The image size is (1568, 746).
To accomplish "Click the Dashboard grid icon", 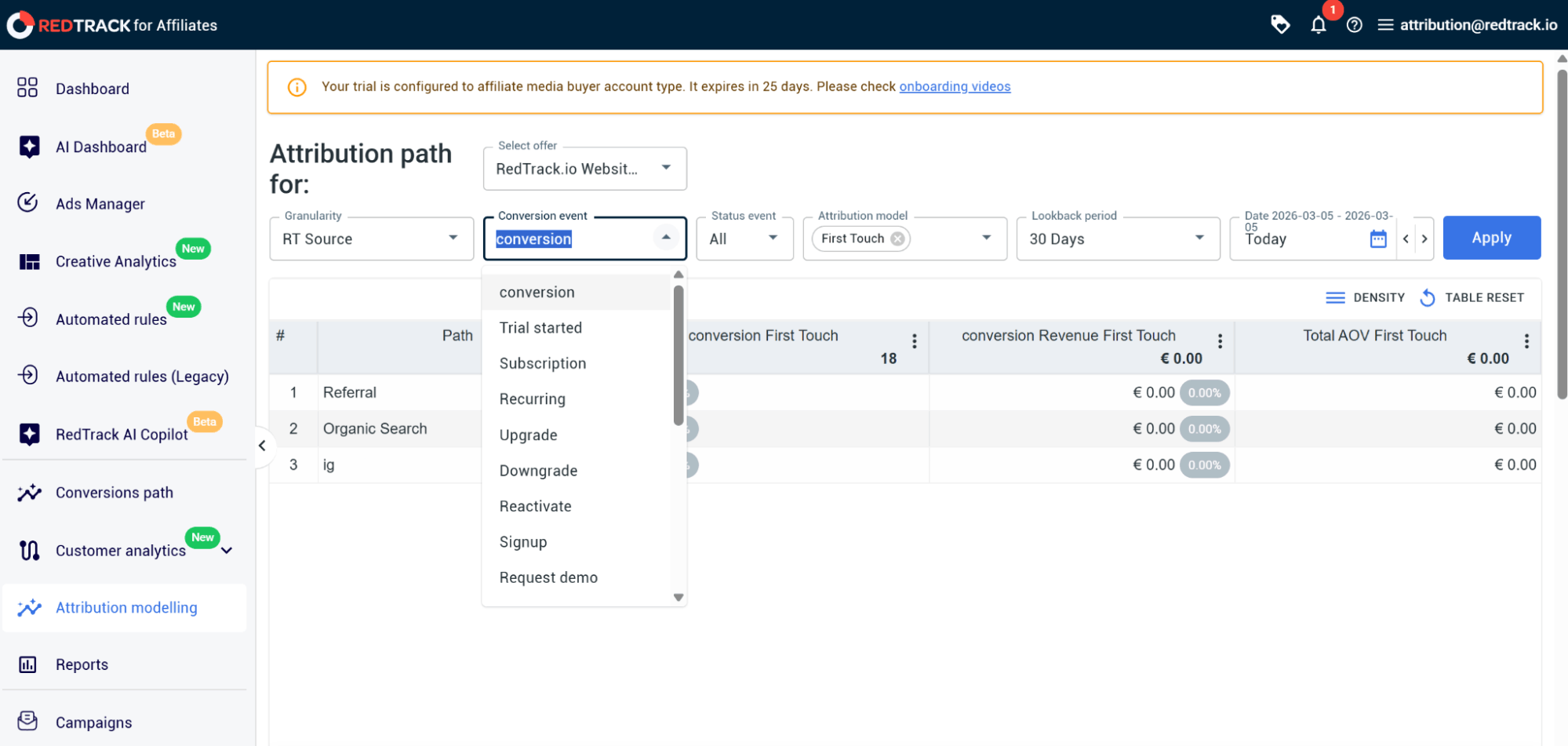I will coord(27,87).
